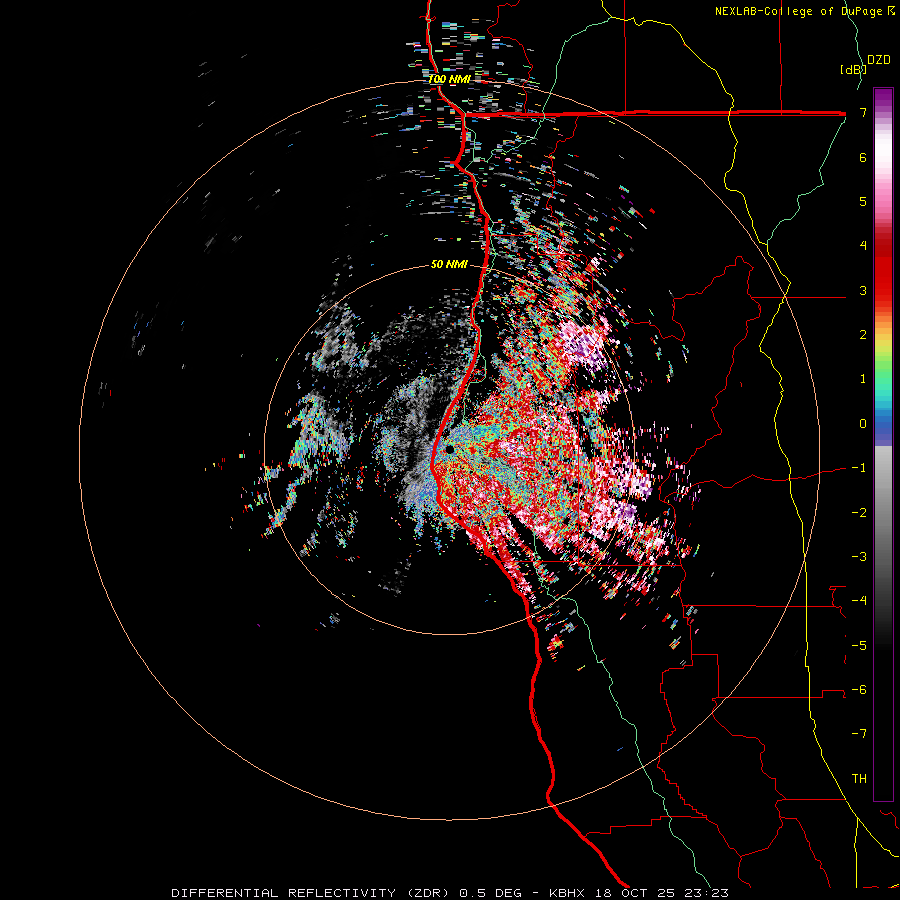Click the 6 dB tick label
Image resolution: width=900 pixels, height=900 pixels.
pos(863,157)
